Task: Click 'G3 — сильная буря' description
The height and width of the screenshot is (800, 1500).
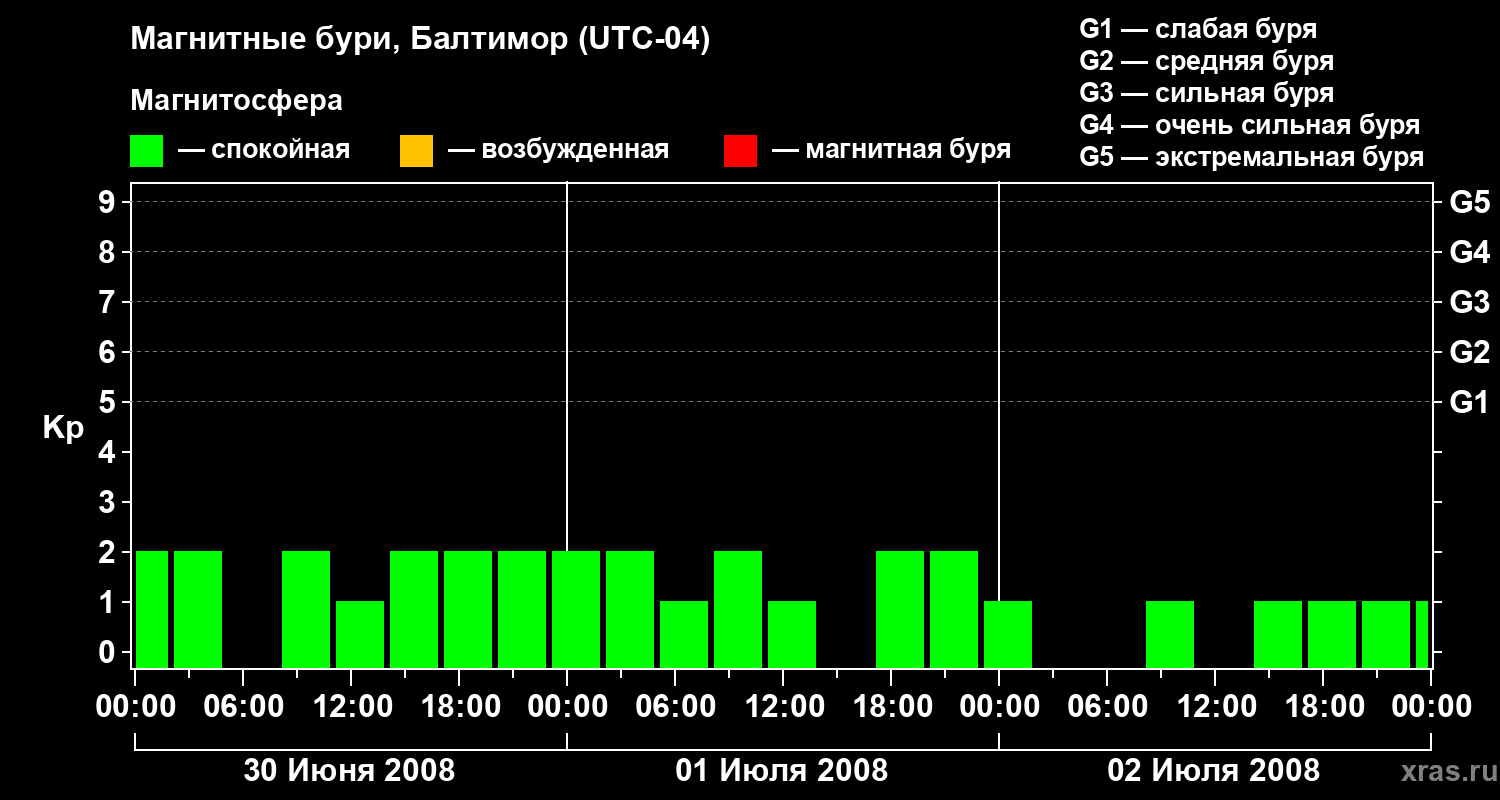Action: point(1206,93)
